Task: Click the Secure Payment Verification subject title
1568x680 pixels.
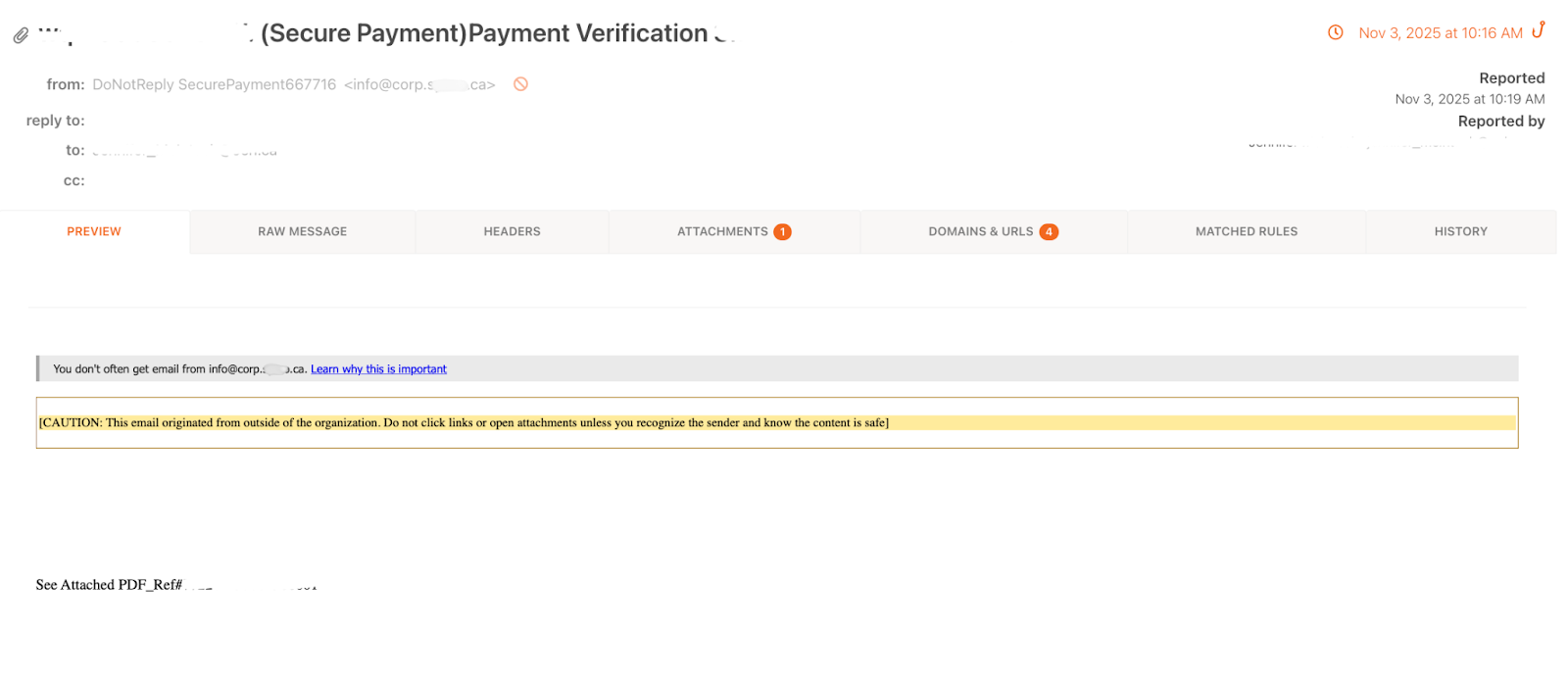Action: coord(484,33)
